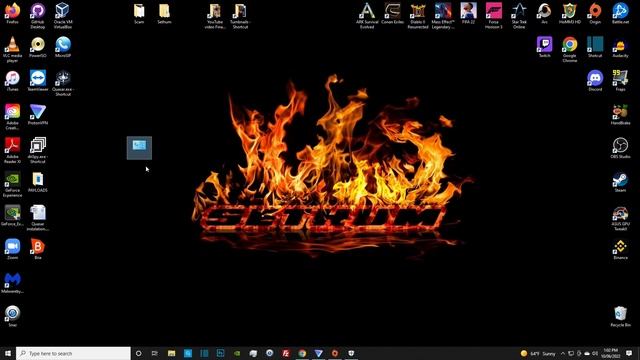Launch Oracle VM VirtualBox

coord(63,16)
